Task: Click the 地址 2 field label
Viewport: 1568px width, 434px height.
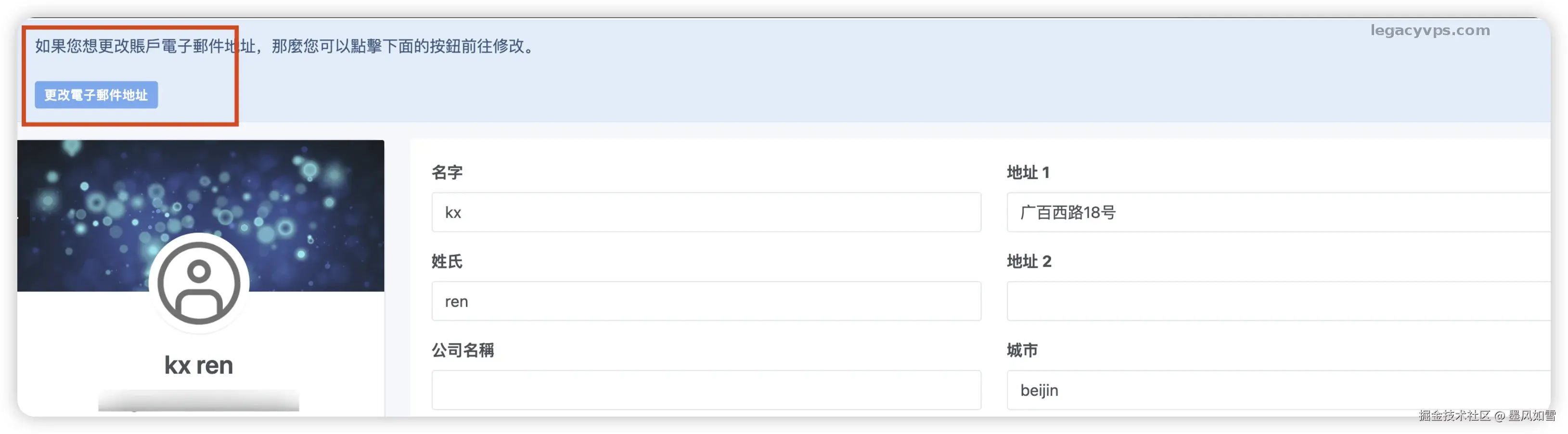Action: [1028, 262]
